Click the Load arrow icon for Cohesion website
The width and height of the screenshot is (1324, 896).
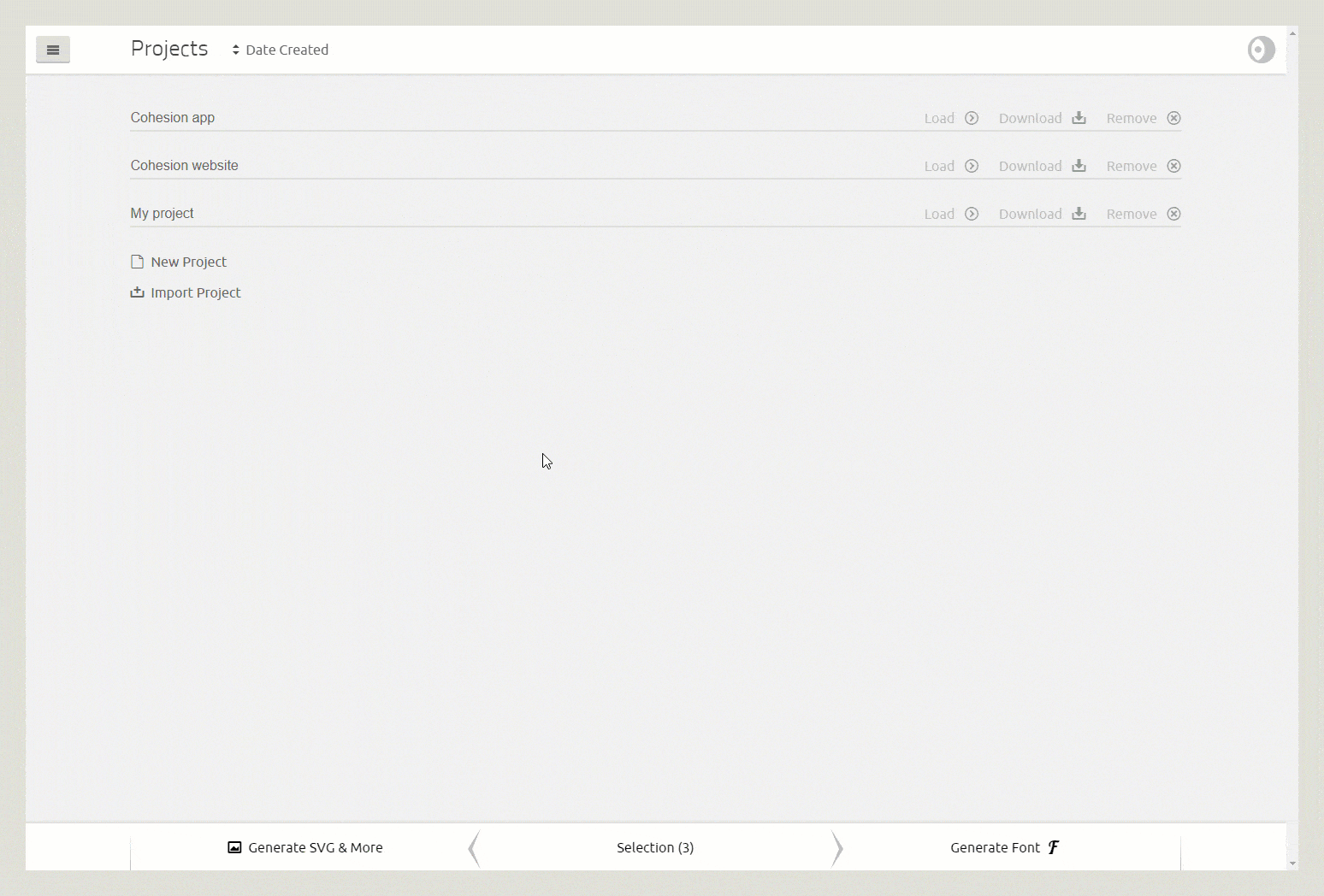click(972, 166)
